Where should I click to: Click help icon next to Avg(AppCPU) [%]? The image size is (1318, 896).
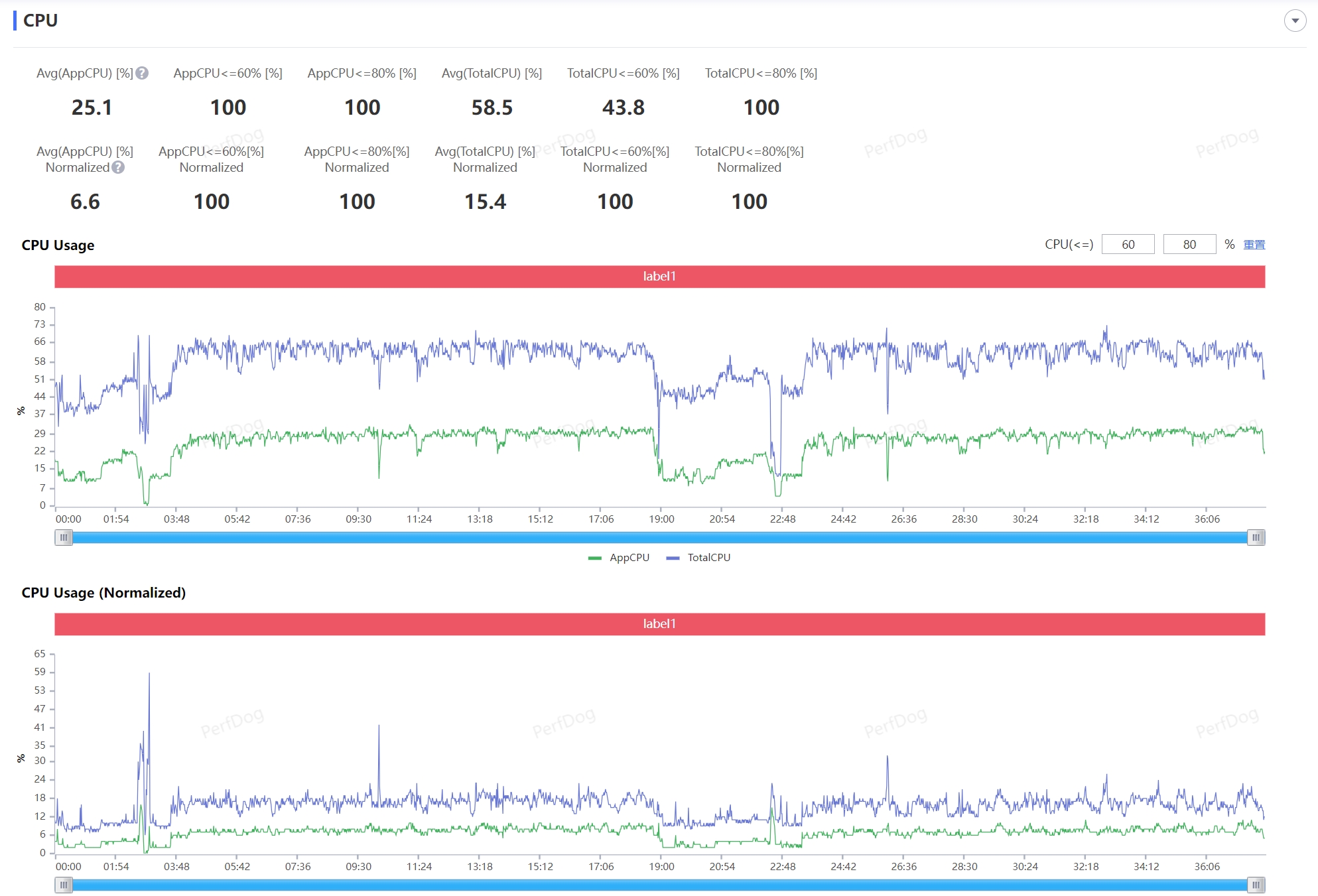(x=142, y=74)
